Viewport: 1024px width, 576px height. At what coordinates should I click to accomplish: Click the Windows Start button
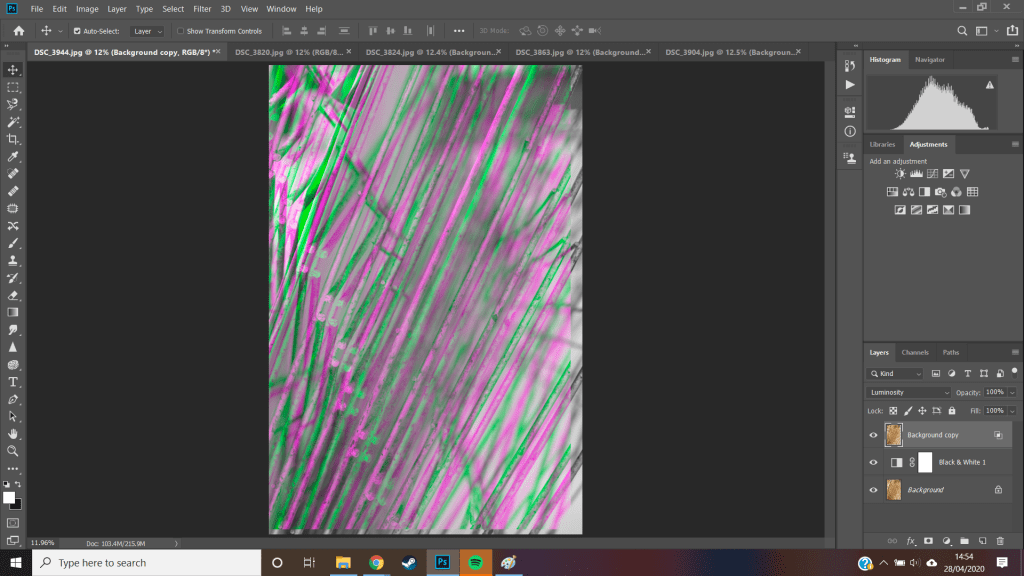14,562
